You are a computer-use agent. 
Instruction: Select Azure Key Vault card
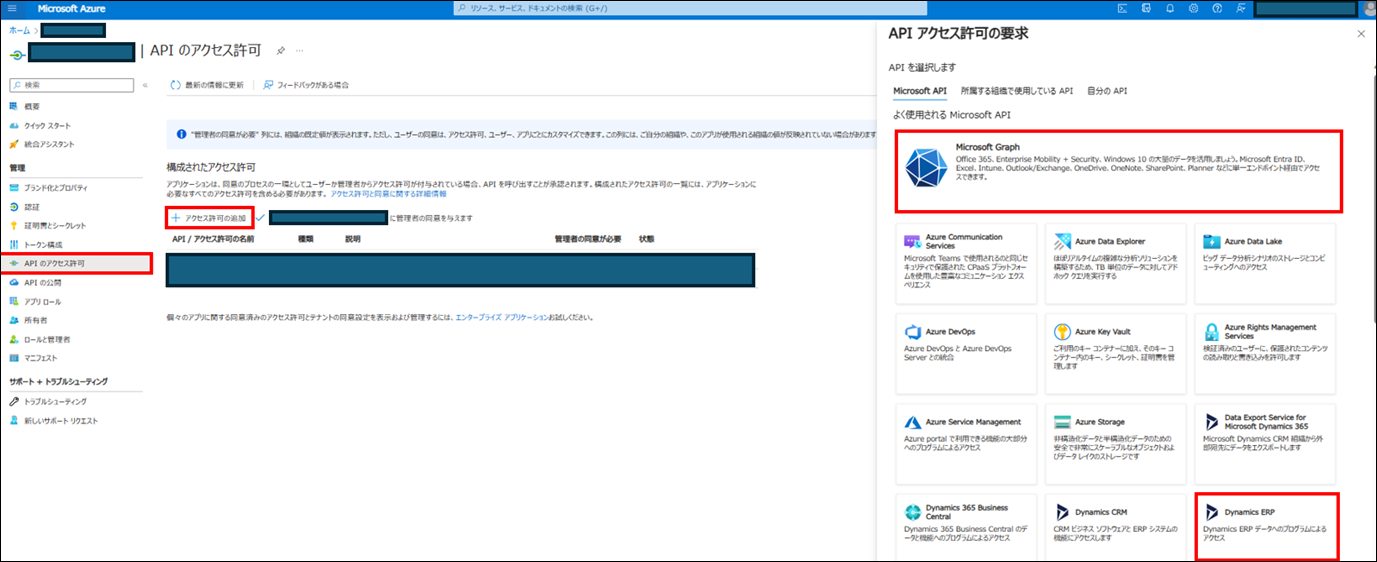point(1114,354)
